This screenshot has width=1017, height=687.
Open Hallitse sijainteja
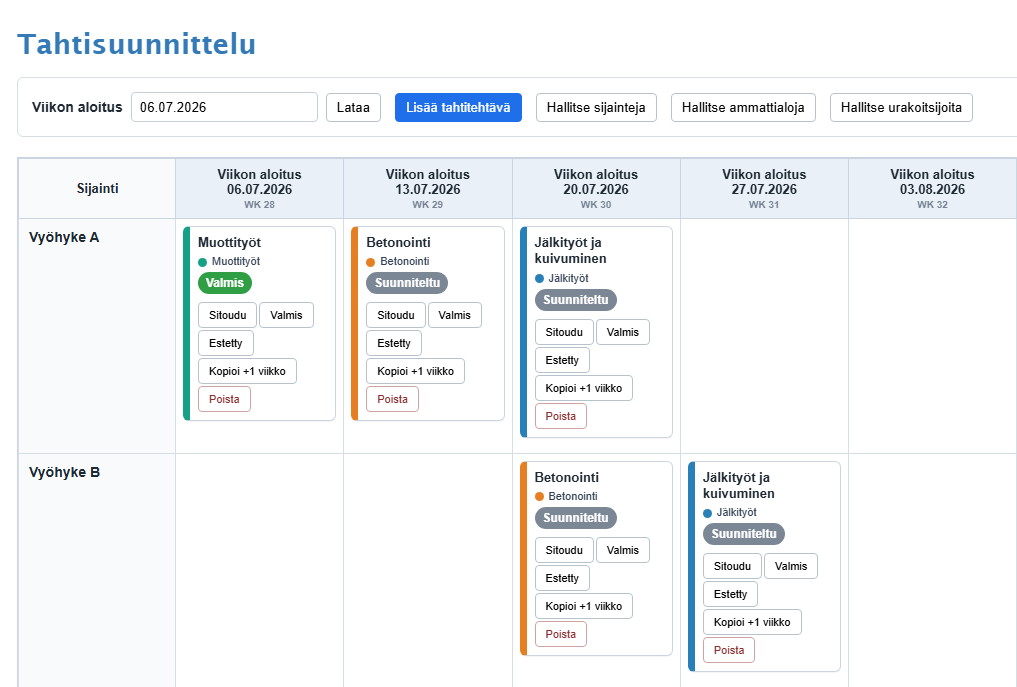click(x=596, y=107)
